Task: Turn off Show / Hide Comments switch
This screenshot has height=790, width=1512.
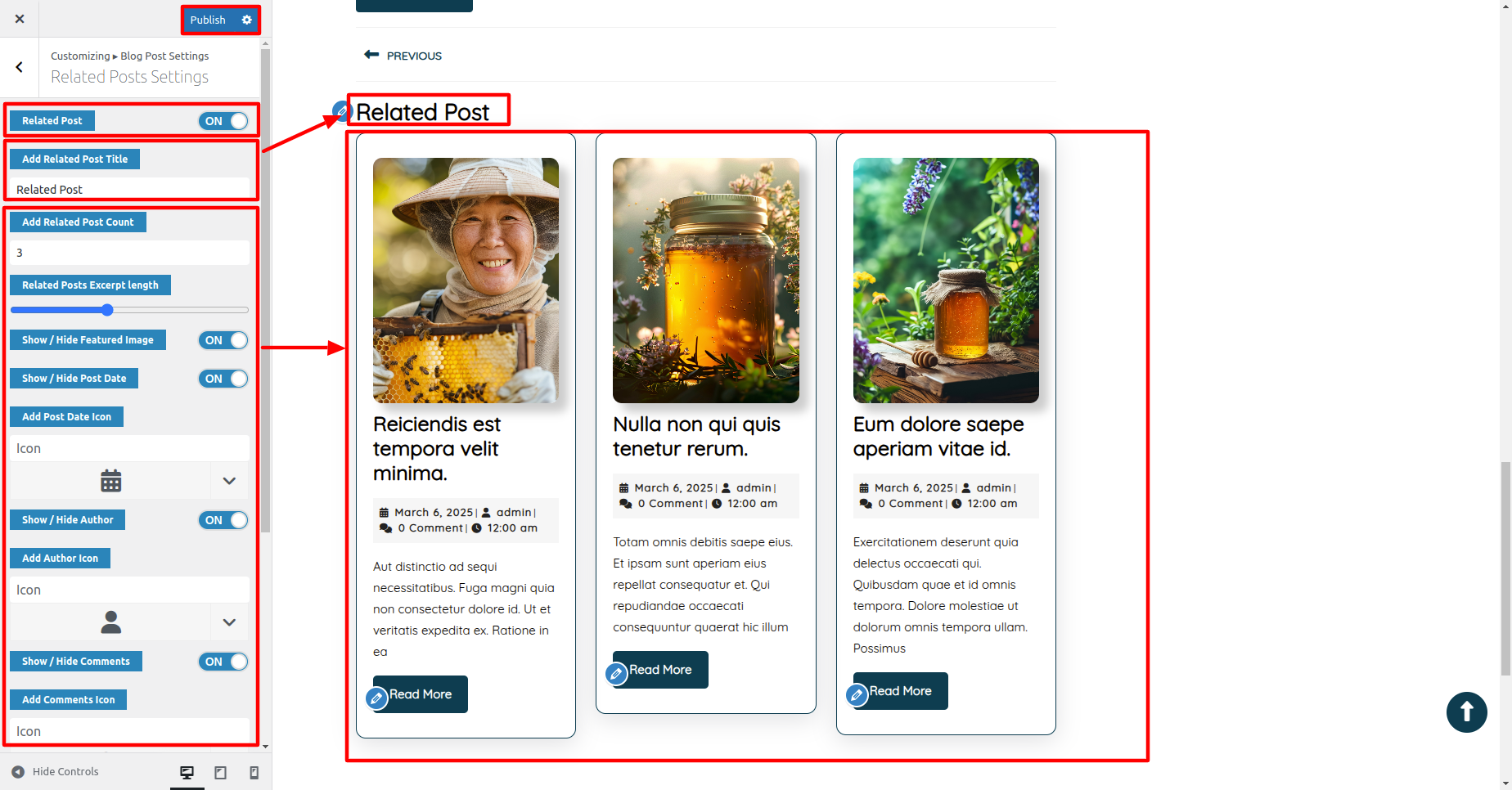Action: [x=223, y=662]
